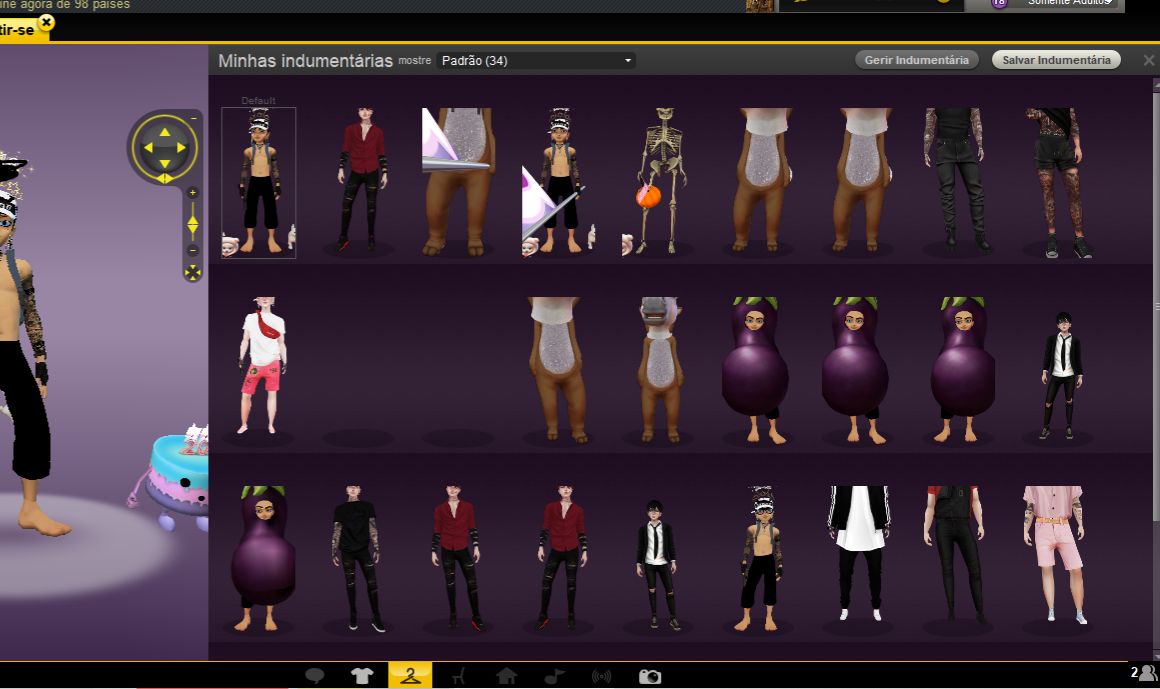Image resolution: width=1160 pixels, height=689 pixels.
Task: Rotate camera left with the left arrow
Action: tap(148, 147)
